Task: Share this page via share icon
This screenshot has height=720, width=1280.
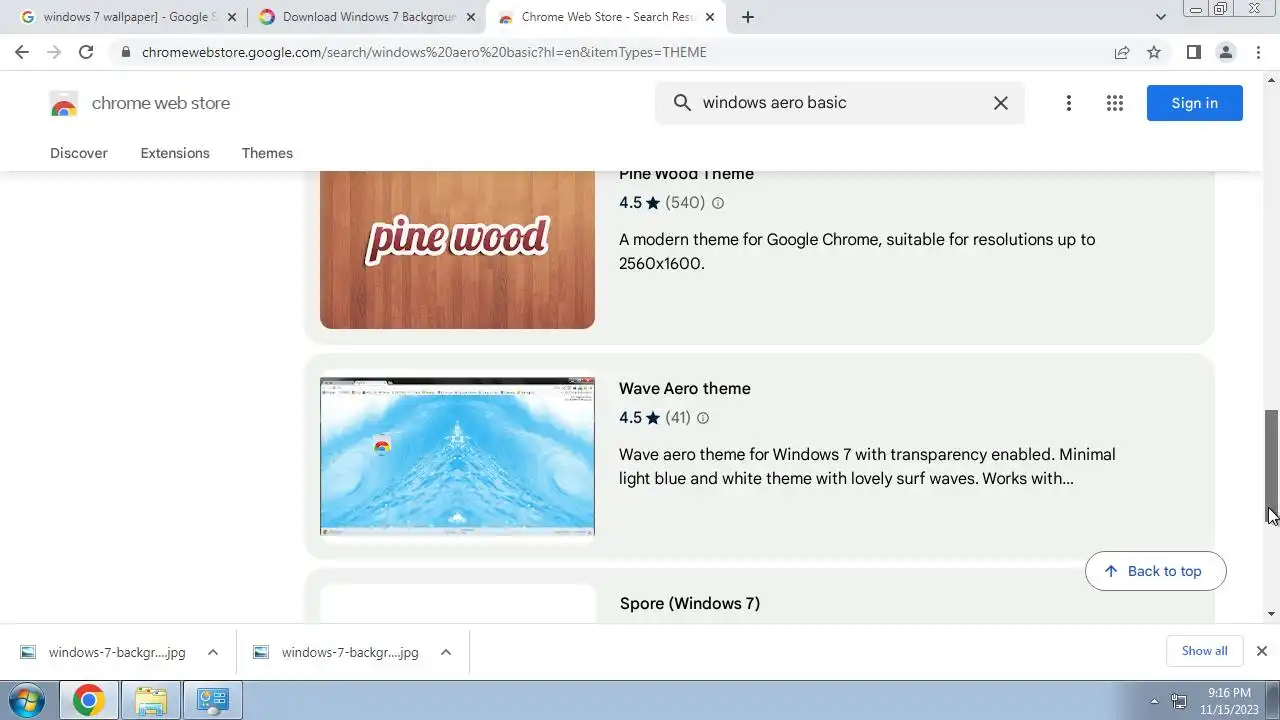Action: coord(1122,52)
